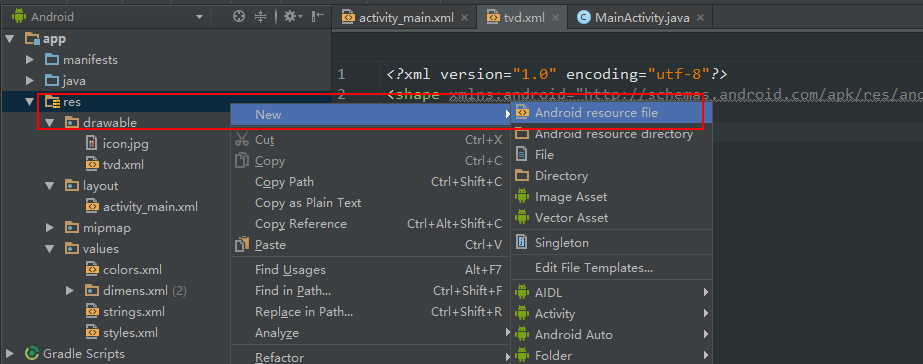
Task: Collapse the values folder arrow
Action: [x=50, y=249]
